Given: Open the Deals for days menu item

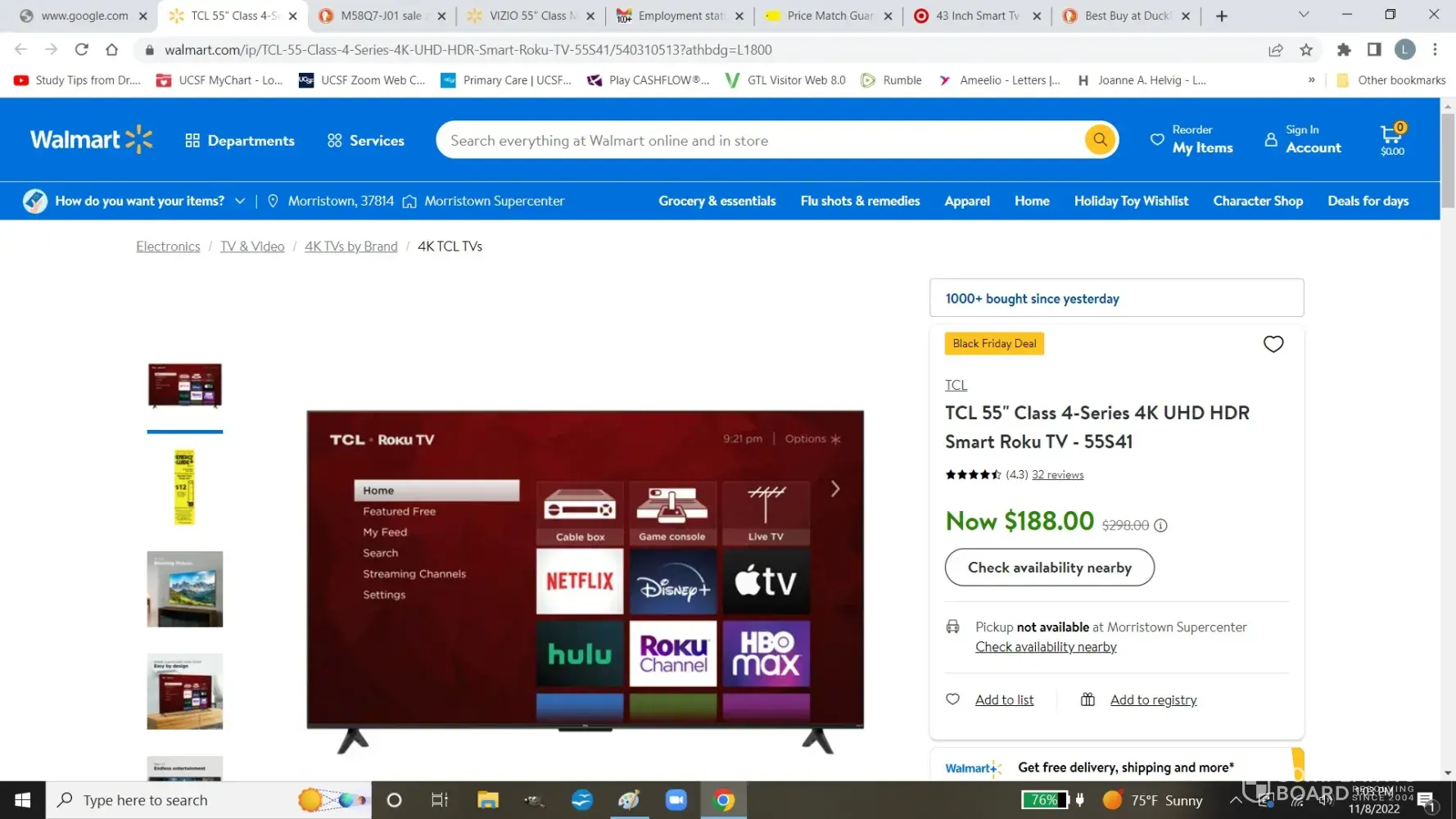Looking at the screenshot, I should [x=1368, y=201].
